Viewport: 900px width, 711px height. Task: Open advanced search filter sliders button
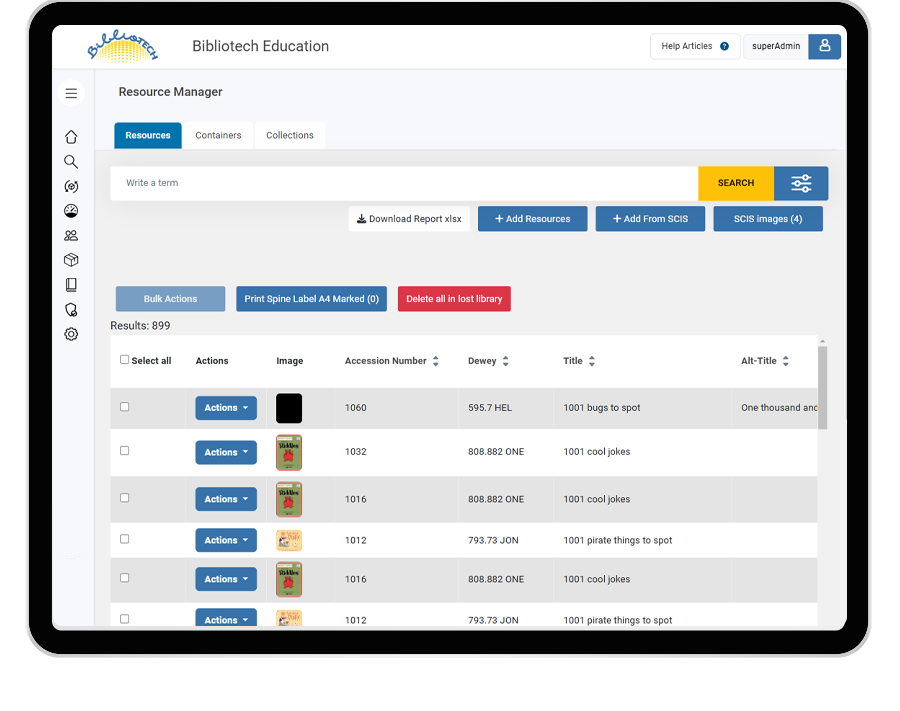click(801, 183)
